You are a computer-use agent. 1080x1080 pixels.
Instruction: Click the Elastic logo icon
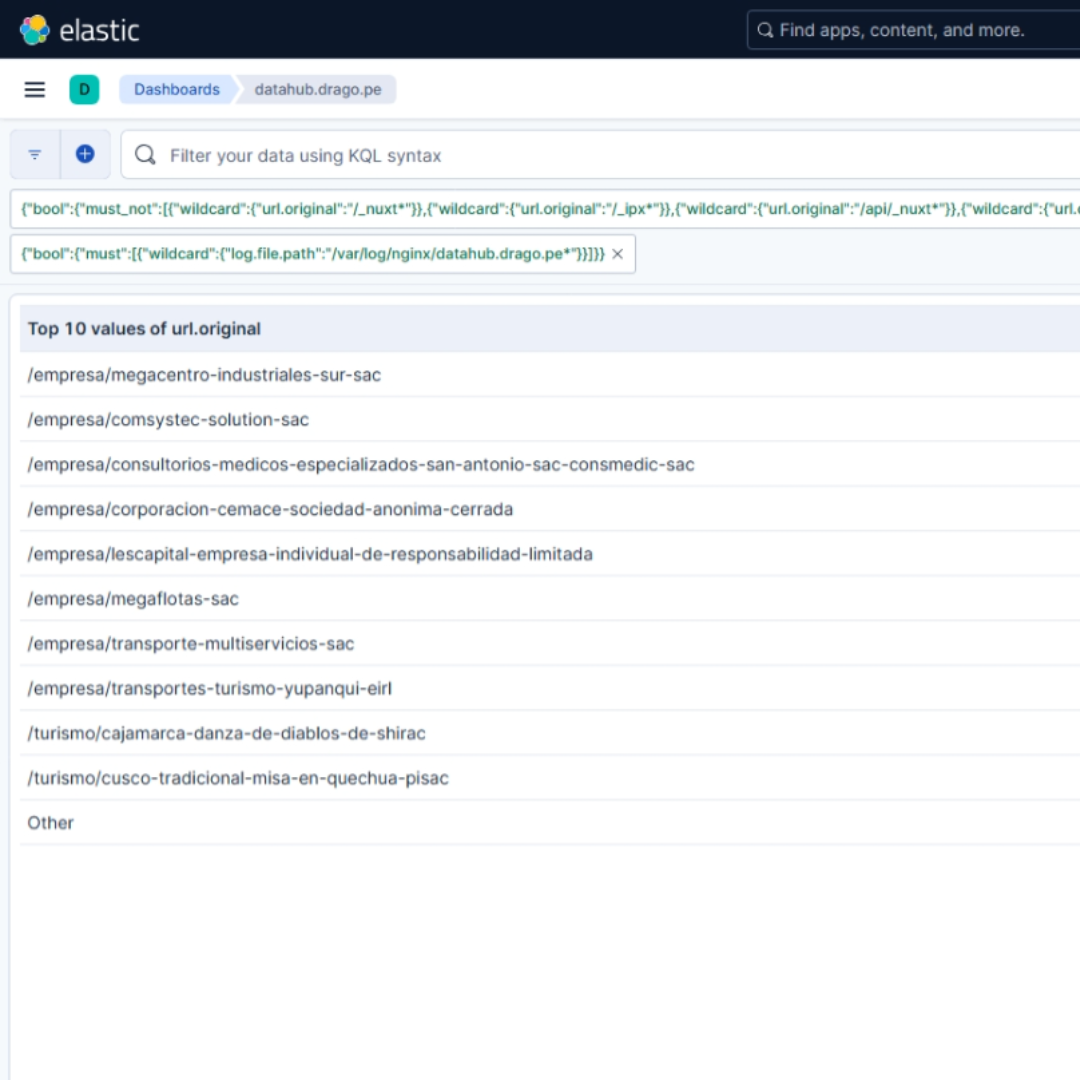coord(34,30)
